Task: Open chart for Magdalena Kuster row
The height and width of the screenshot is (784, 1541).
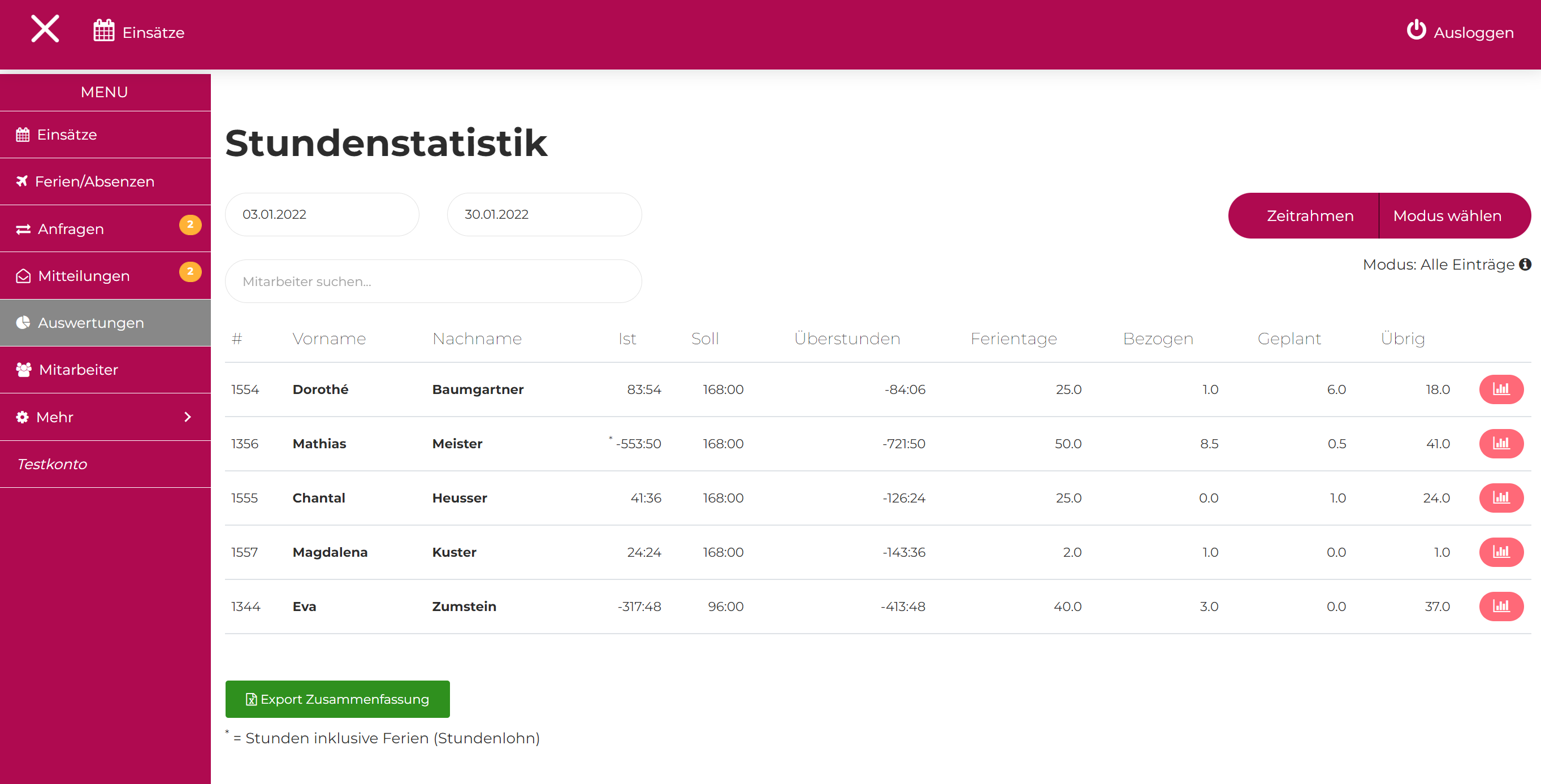Action: (1500, 552)
